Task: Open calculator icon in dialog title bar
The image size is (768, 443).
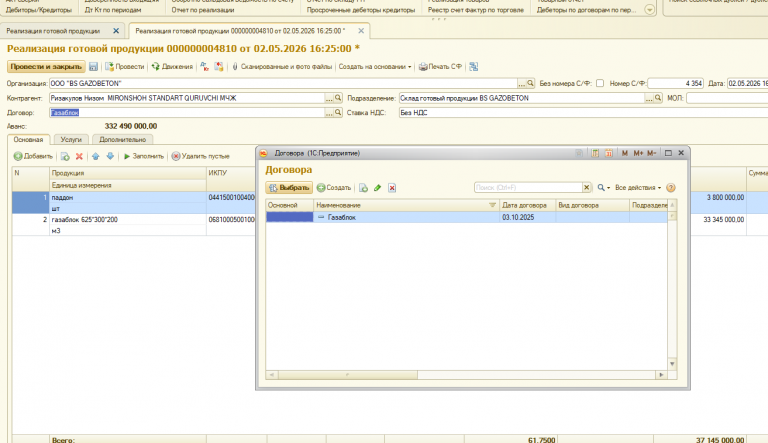Action: [x=595, y=153]
